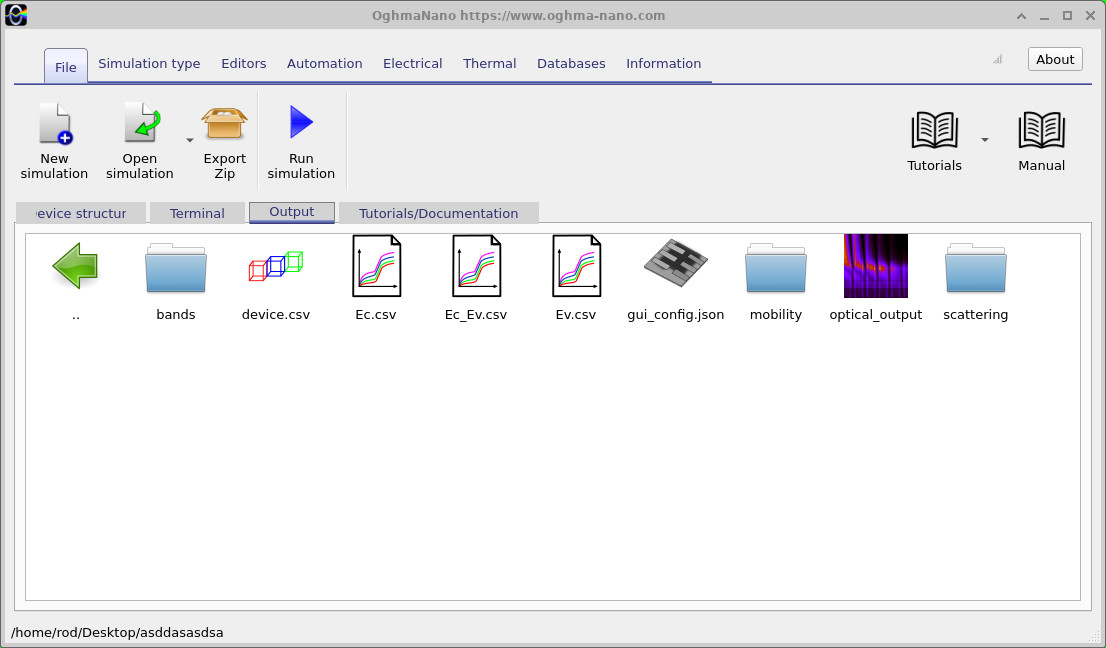Click the Export Zip box icon
Viewport: 1106px width, 648px height.
click(224, 123)
